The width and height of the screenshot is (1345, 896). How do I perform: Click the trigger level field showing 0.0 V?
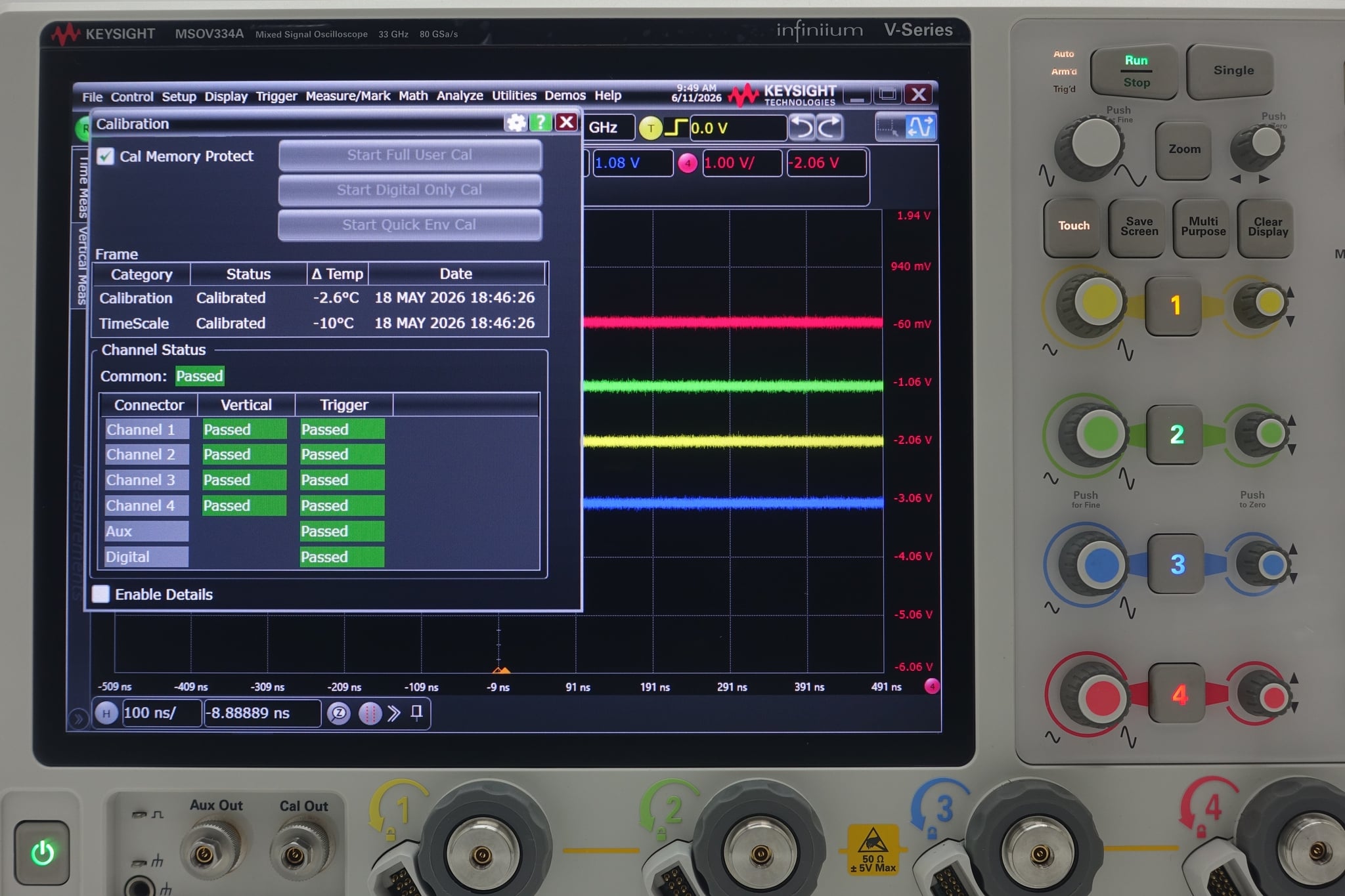(x=738, y=128)
